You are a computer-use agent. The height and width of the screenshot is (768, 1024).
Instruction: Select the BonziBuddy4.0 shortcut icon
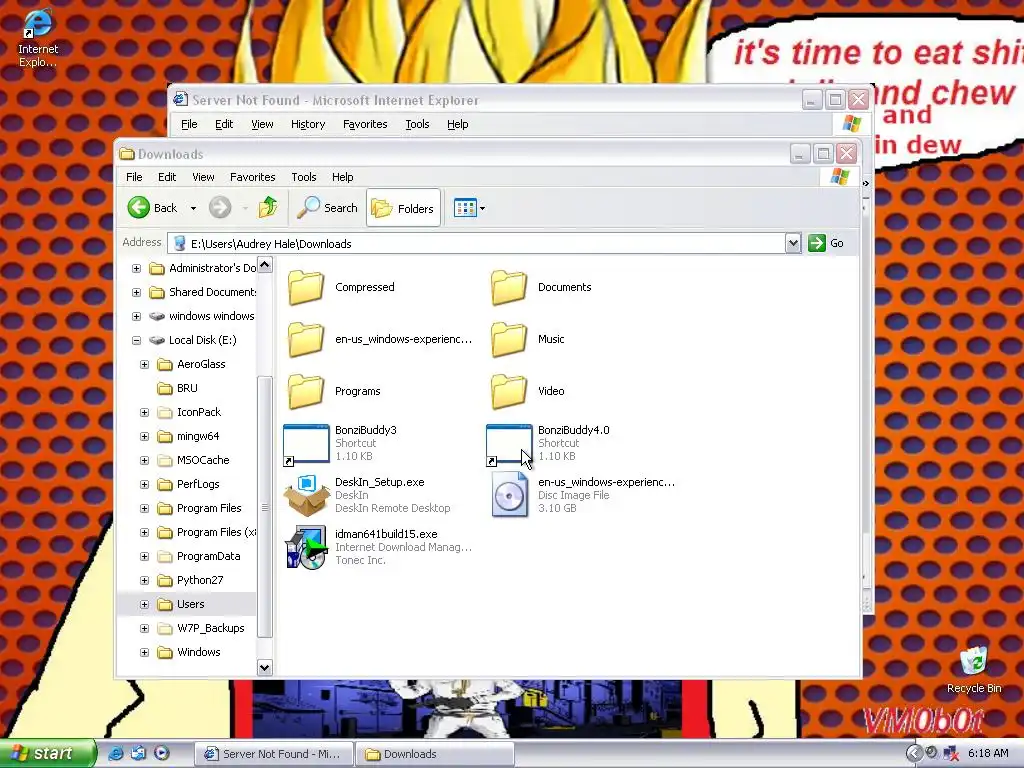pos(509,444)
